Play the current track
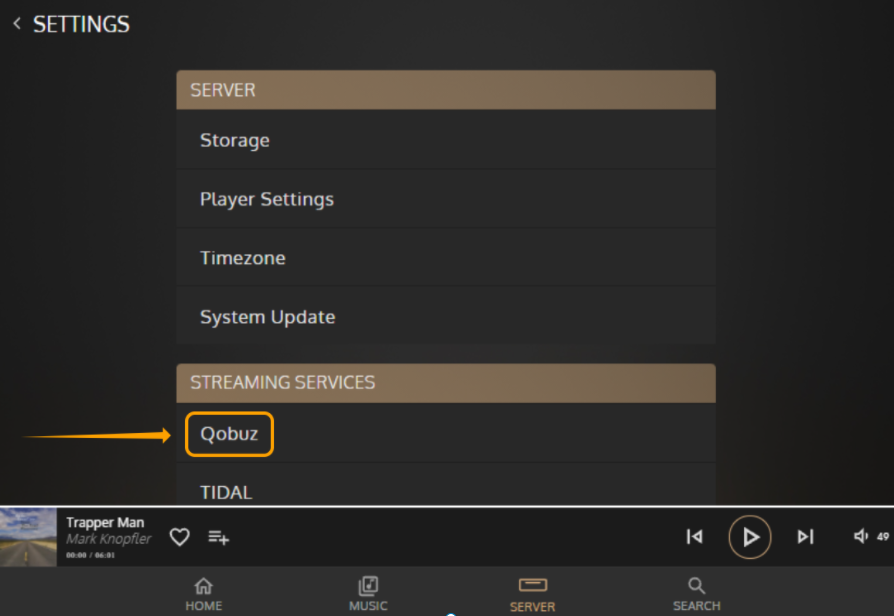 click(x=750, y=537)
